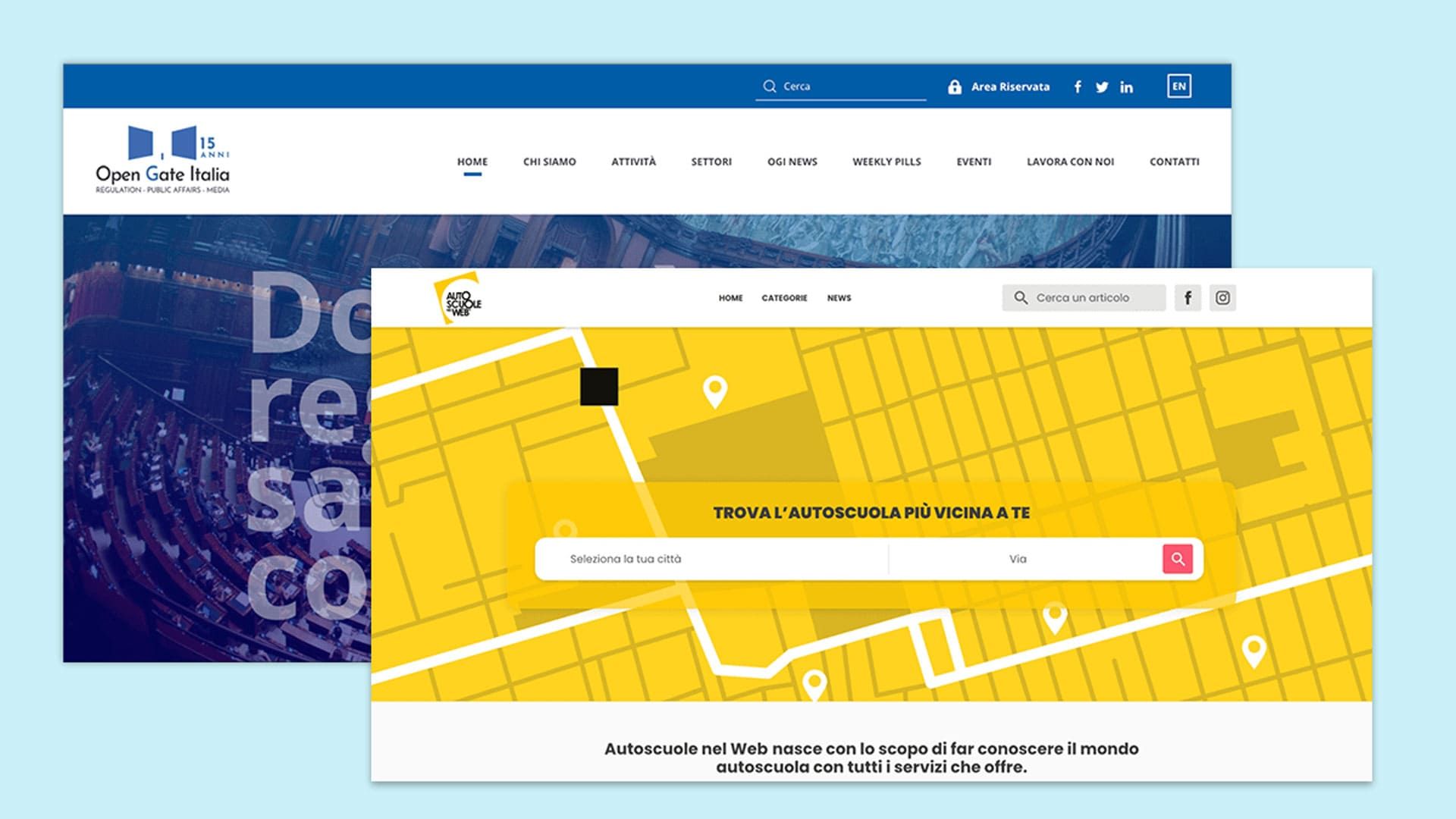Switch language using the EN selector
Viewport: 1456px width, 819px height.
[x=1179, y=86]
